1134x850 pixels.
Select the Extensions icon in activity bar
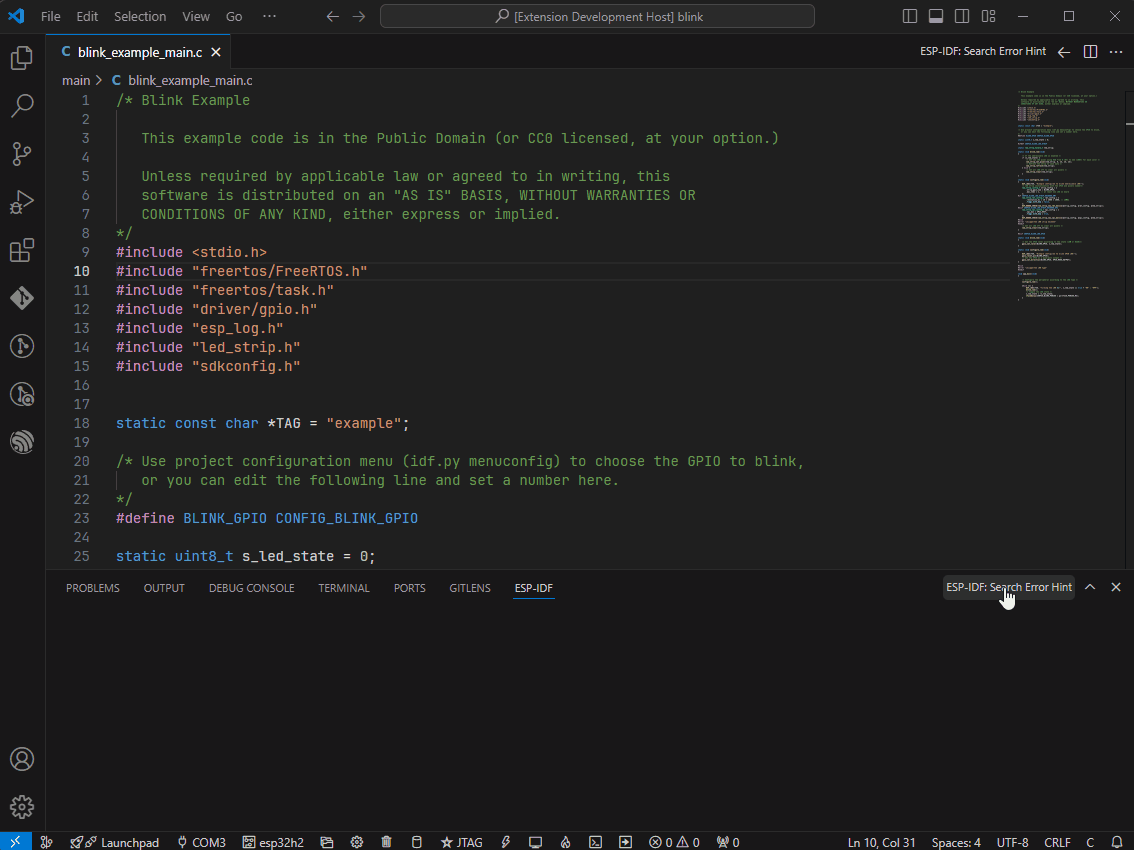22,250
